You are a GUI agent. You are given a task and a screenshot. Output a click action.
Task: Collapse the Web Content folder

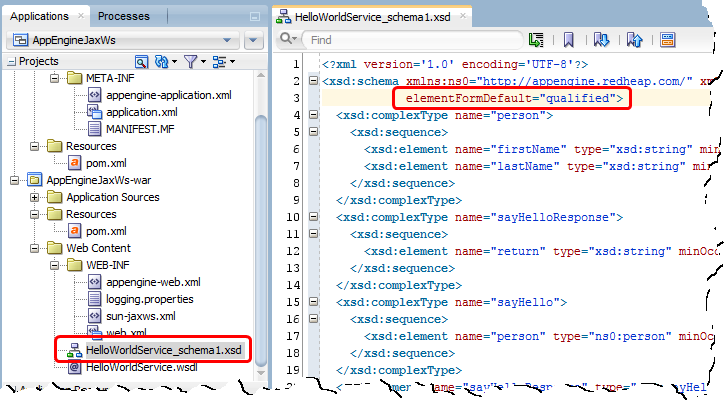[x=34, y=248]
